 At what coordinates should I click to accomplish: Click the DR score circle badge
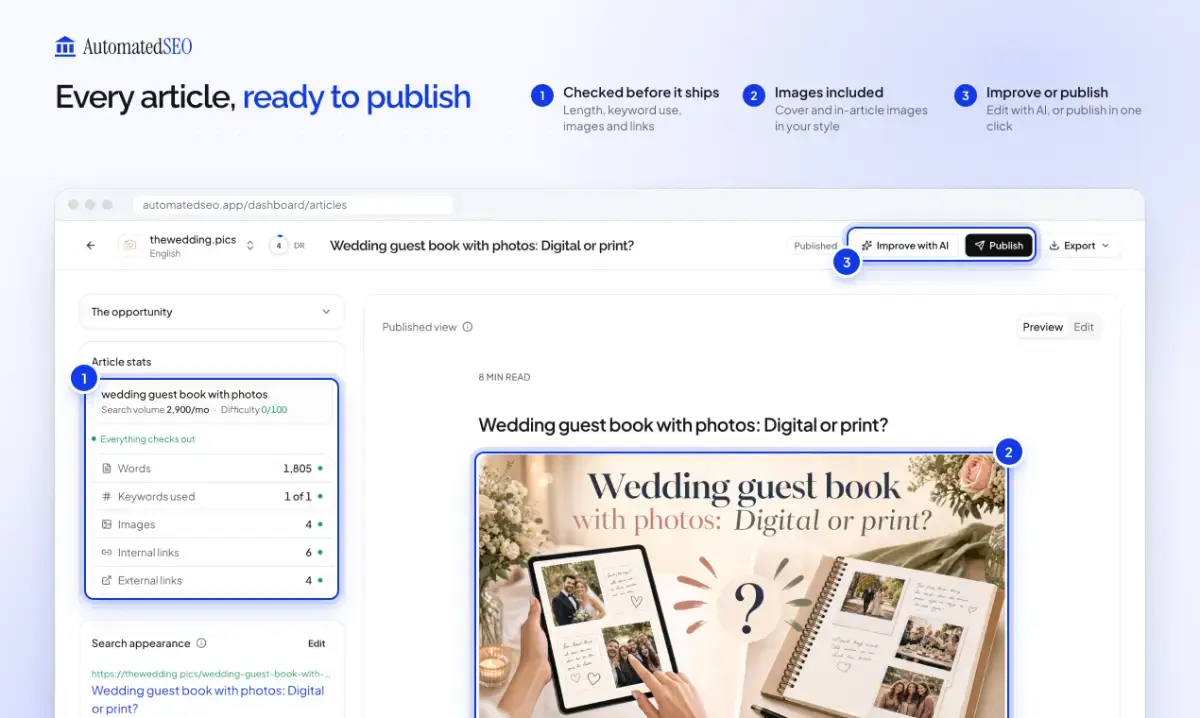point(279,246)
